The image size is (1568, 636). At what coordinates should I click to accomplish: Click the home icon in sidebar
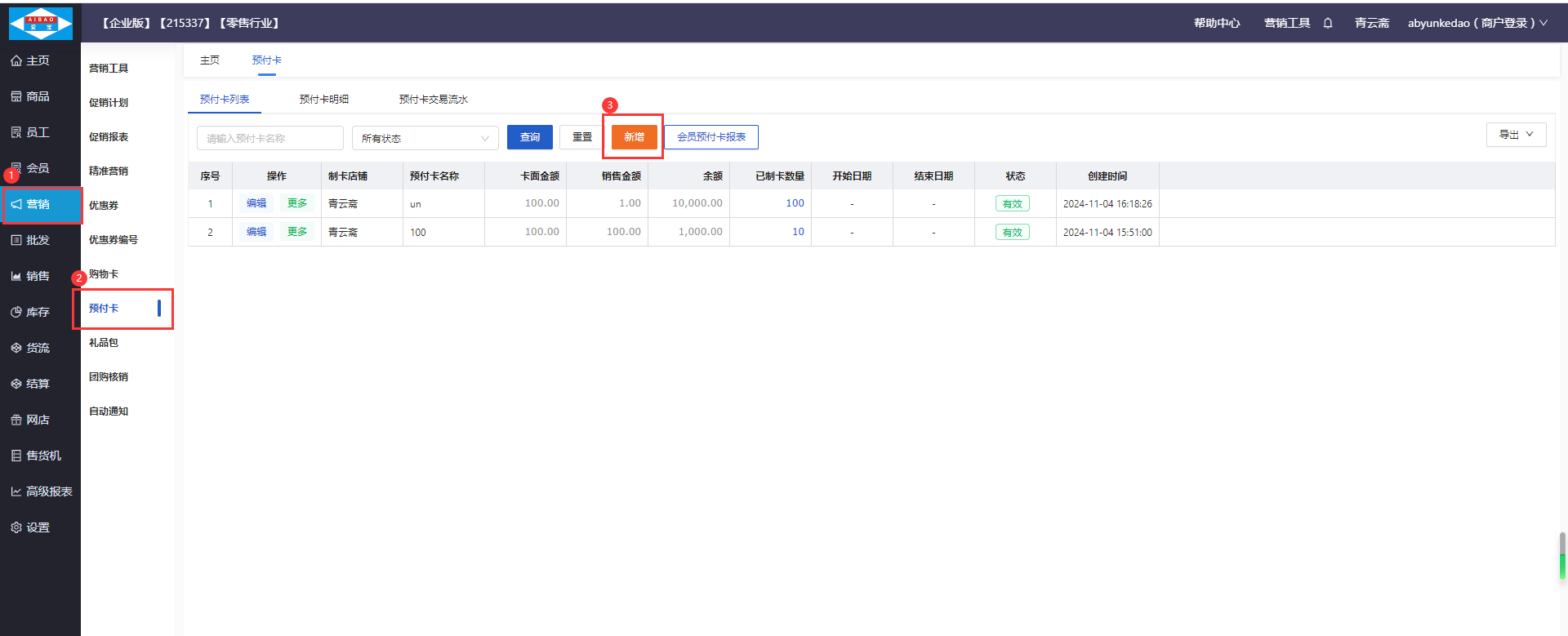click(16, 61)
